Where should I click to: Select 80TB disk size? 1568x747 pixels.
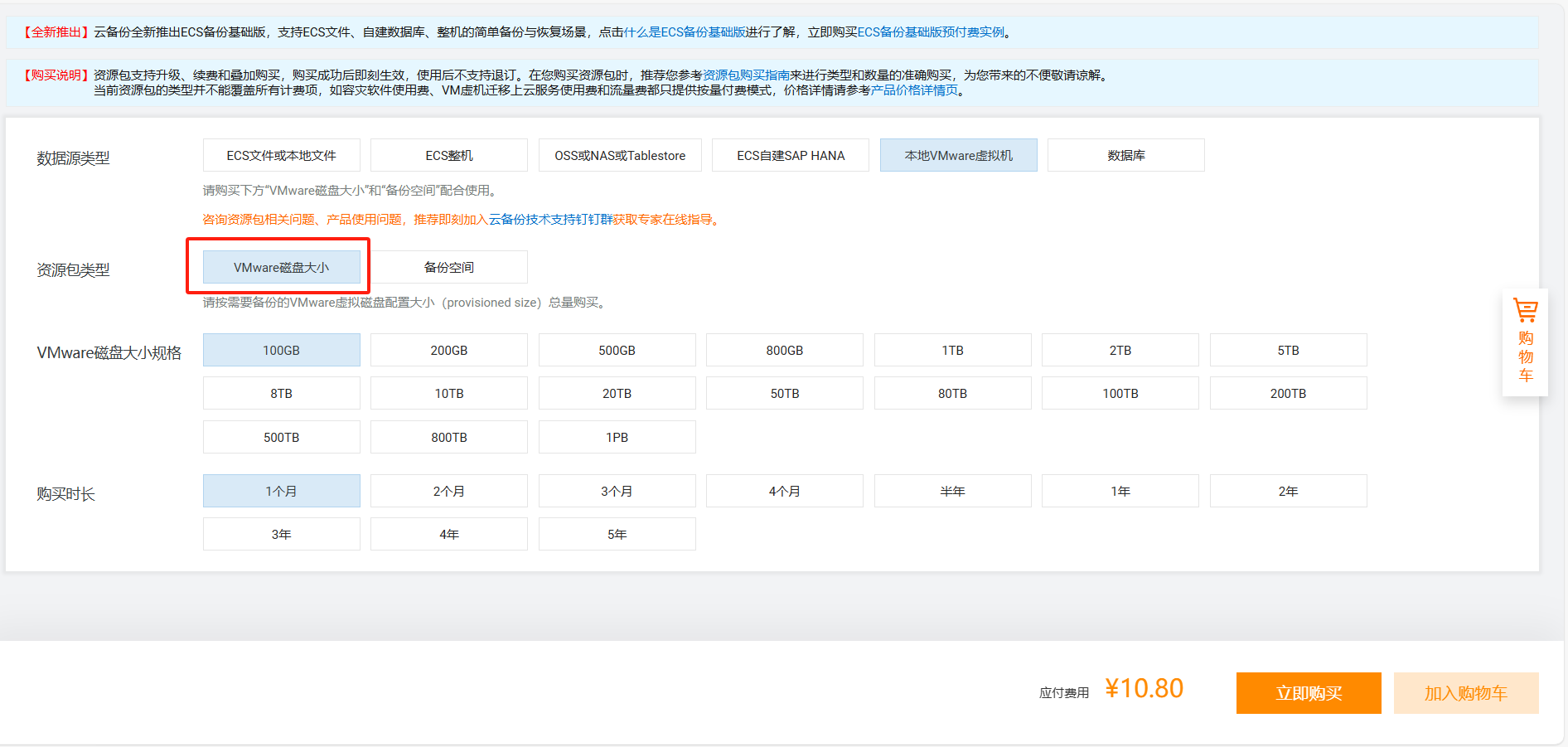coord(953,393)
